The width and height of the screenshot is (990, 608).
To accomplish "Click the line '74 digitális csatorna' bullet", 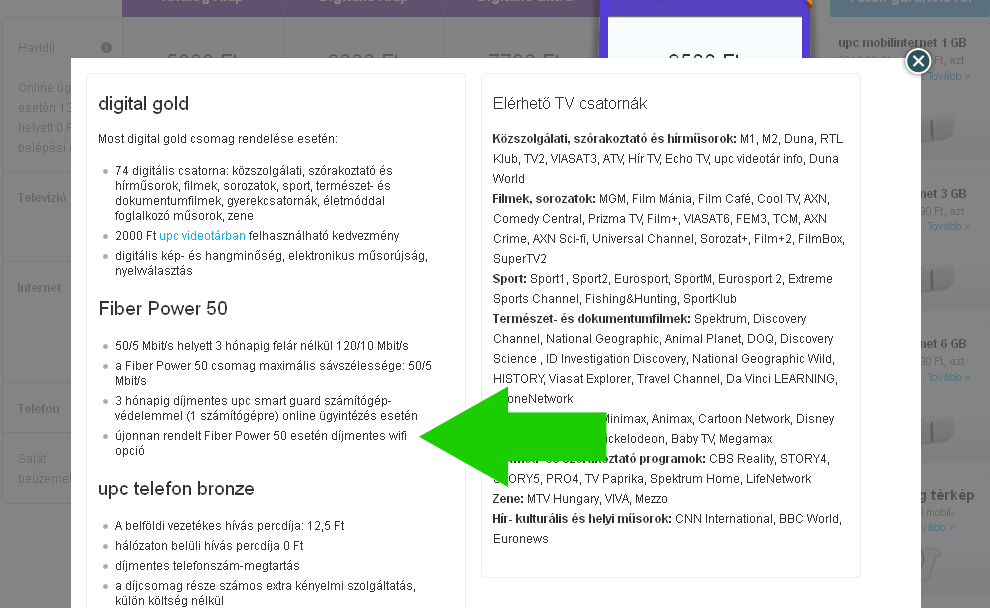I will pos(254,193).
